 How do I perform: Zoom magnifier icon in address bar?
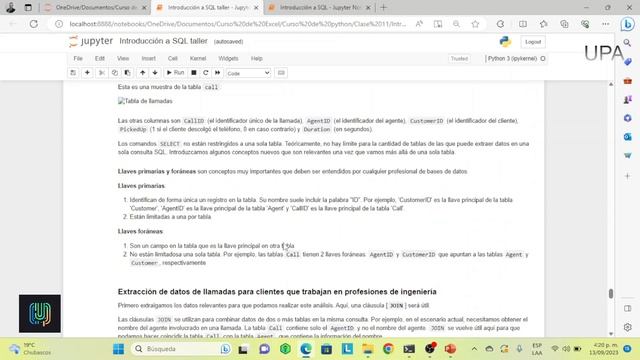point(456,24)
